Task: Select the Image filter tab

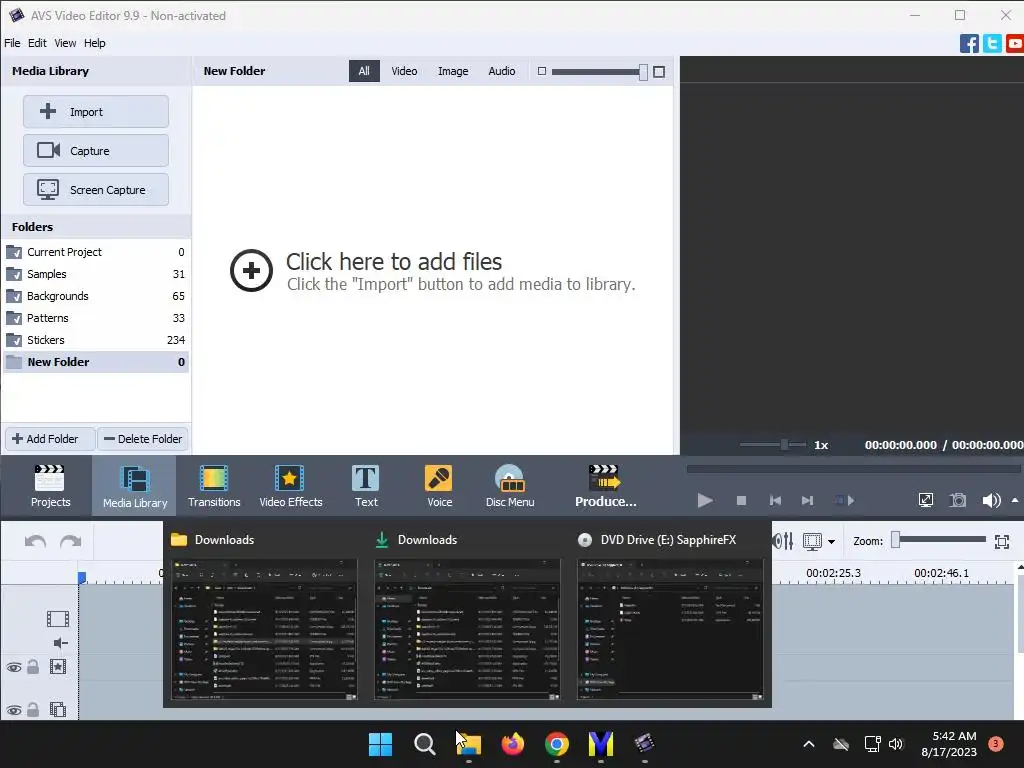Action: pyautogui.click(x=453, y=71)
